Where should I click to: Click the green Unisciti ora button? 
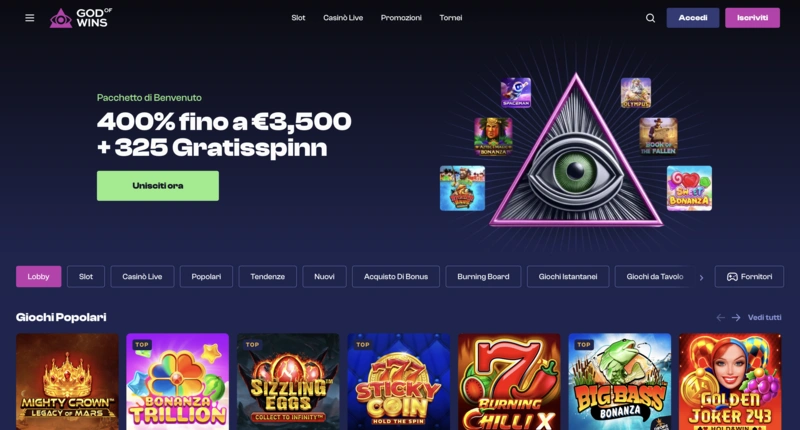tap(158, 186)
